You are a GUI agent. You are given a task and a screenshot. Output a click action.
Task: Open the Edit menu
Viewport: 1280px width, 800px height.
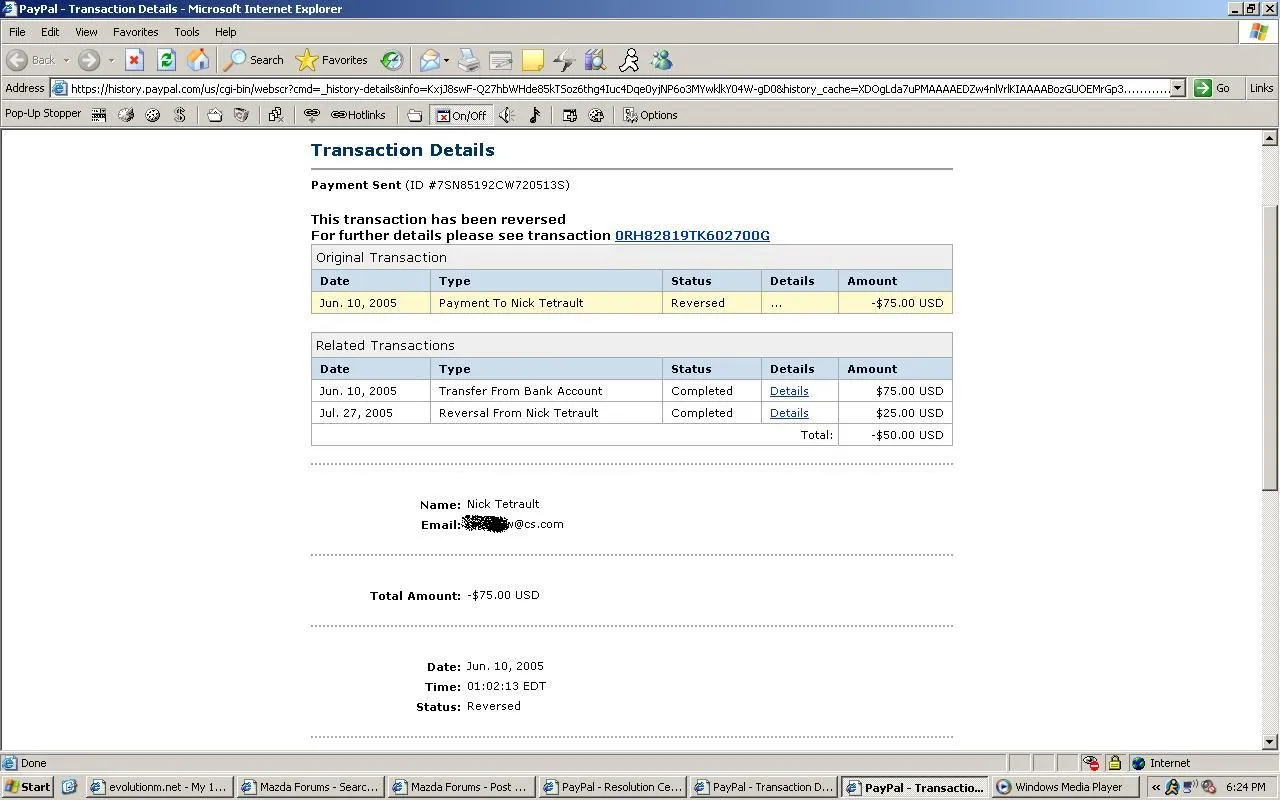[x=50, y=32]
